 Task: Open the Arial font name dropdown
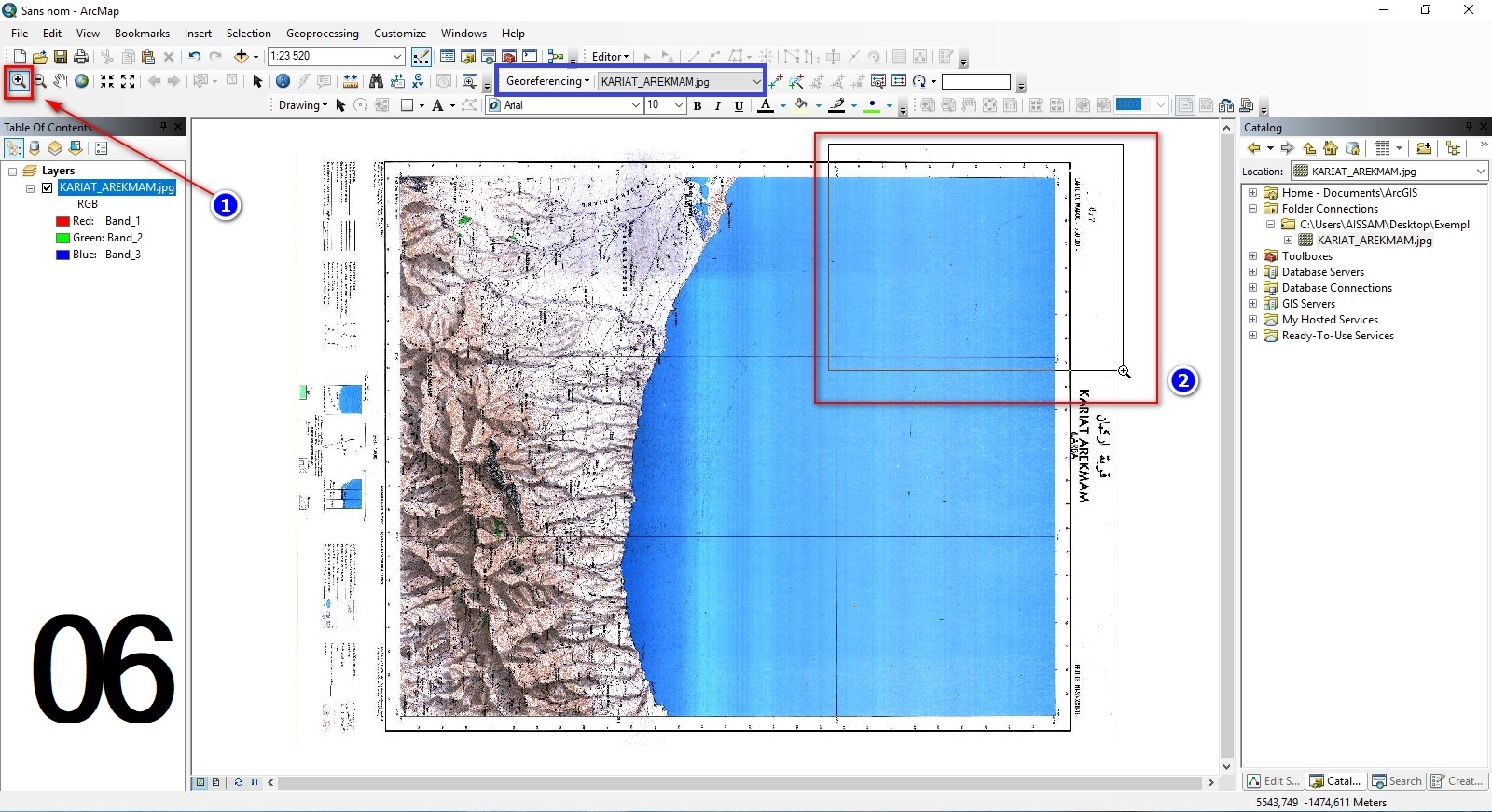636,105
